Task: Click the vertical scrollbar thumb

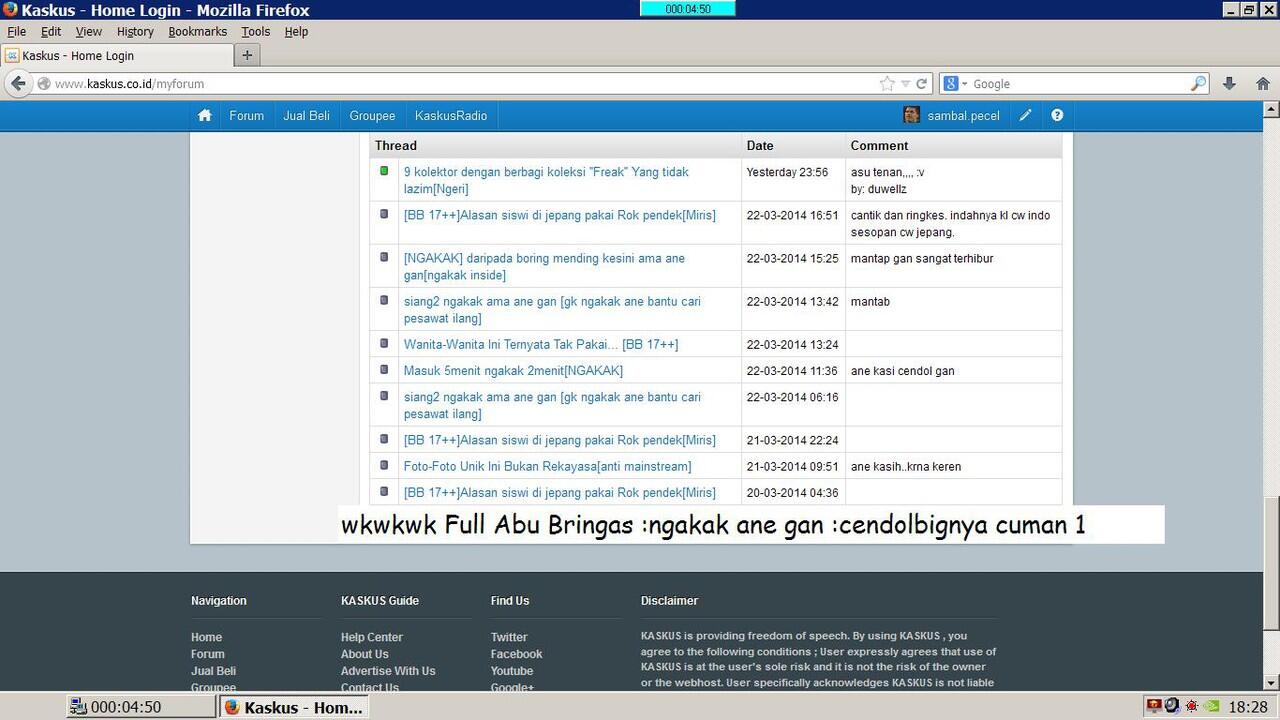Action: click(x=1271, y=564)
